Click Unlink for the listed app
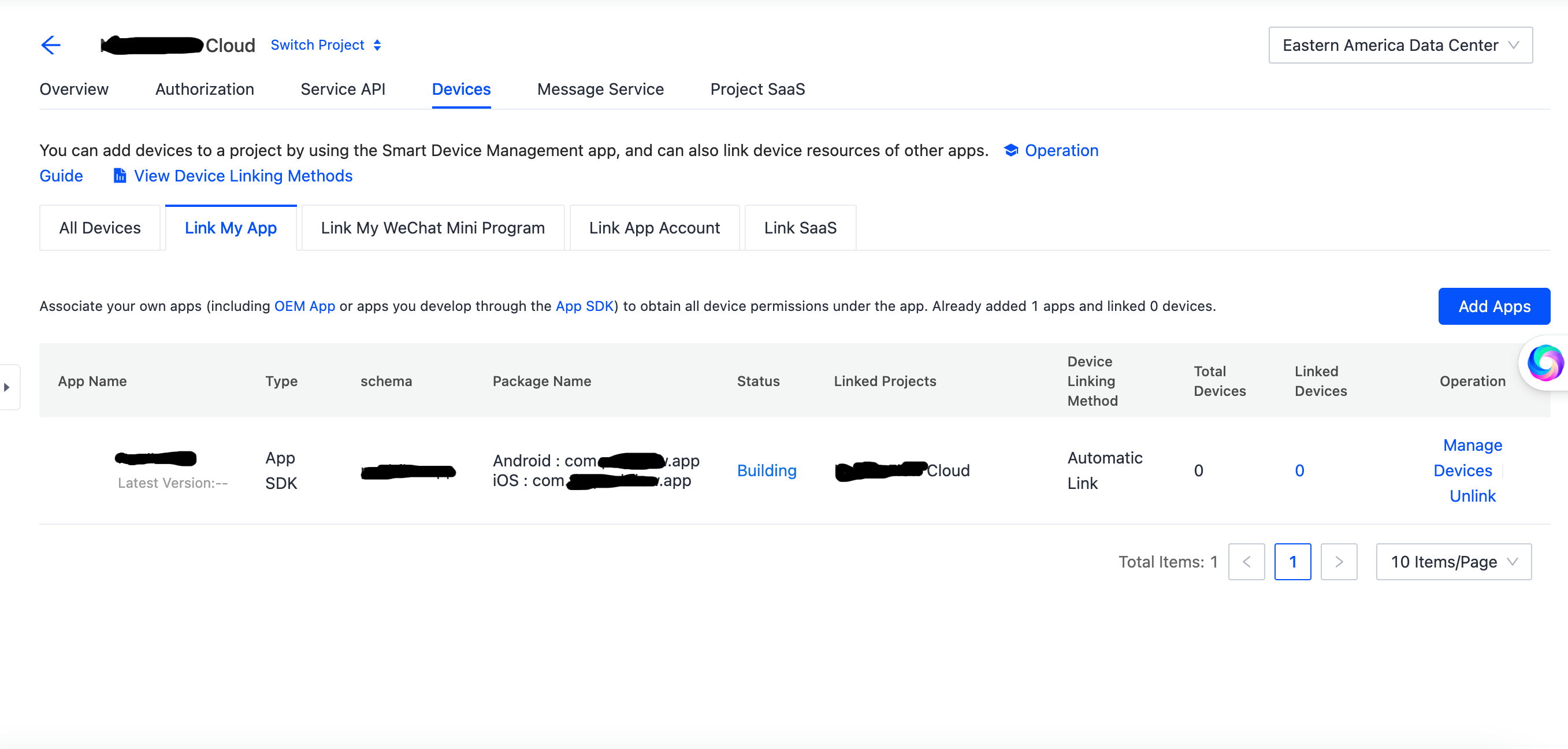 [1472, 496]
